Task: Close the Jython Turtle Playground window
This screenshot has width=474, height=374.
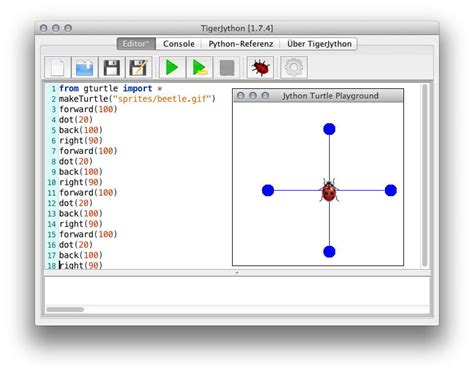Action: click(240, 96)
